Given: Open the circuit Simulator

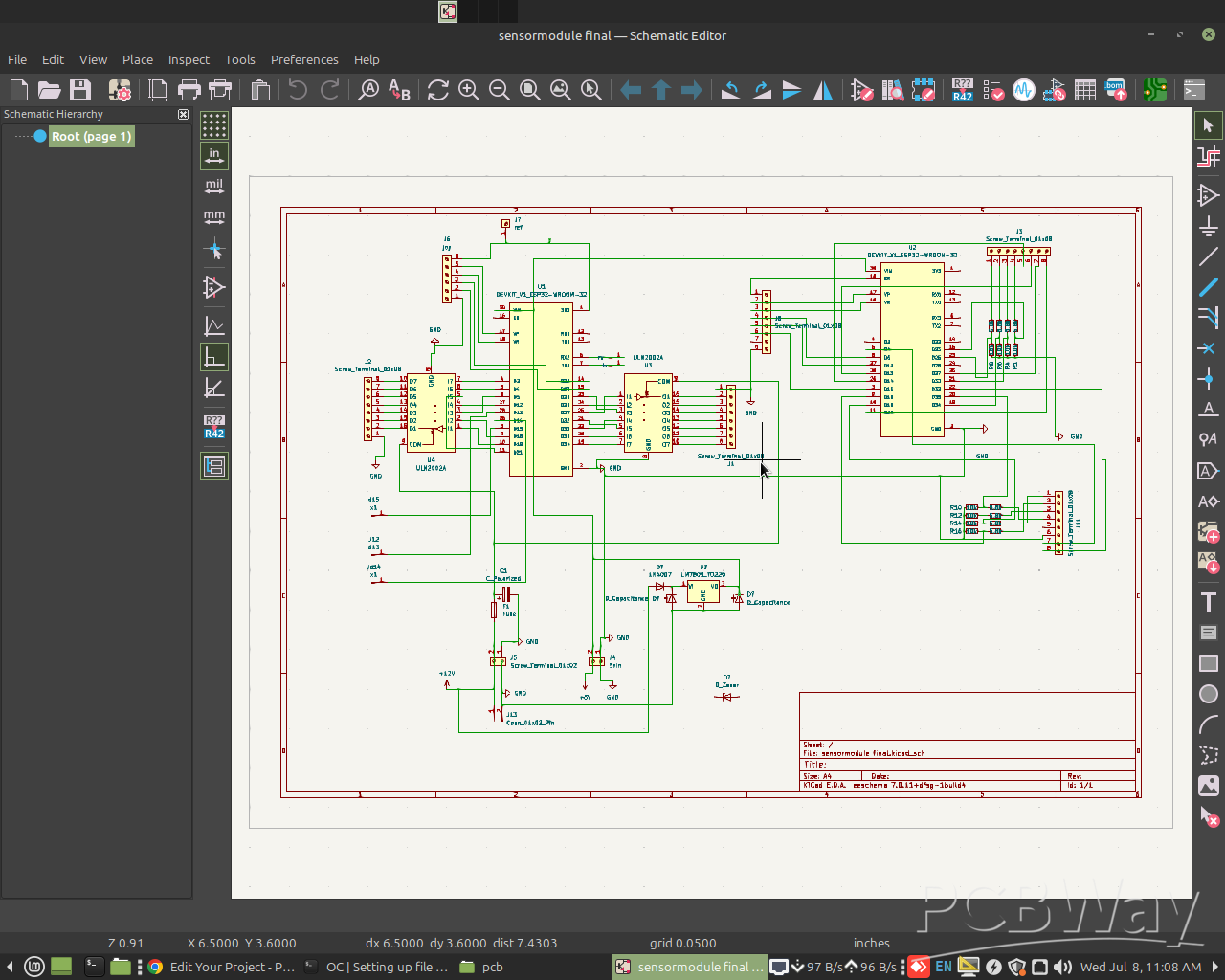Looking at the screenshot, I should click(x=1024, y=90).
